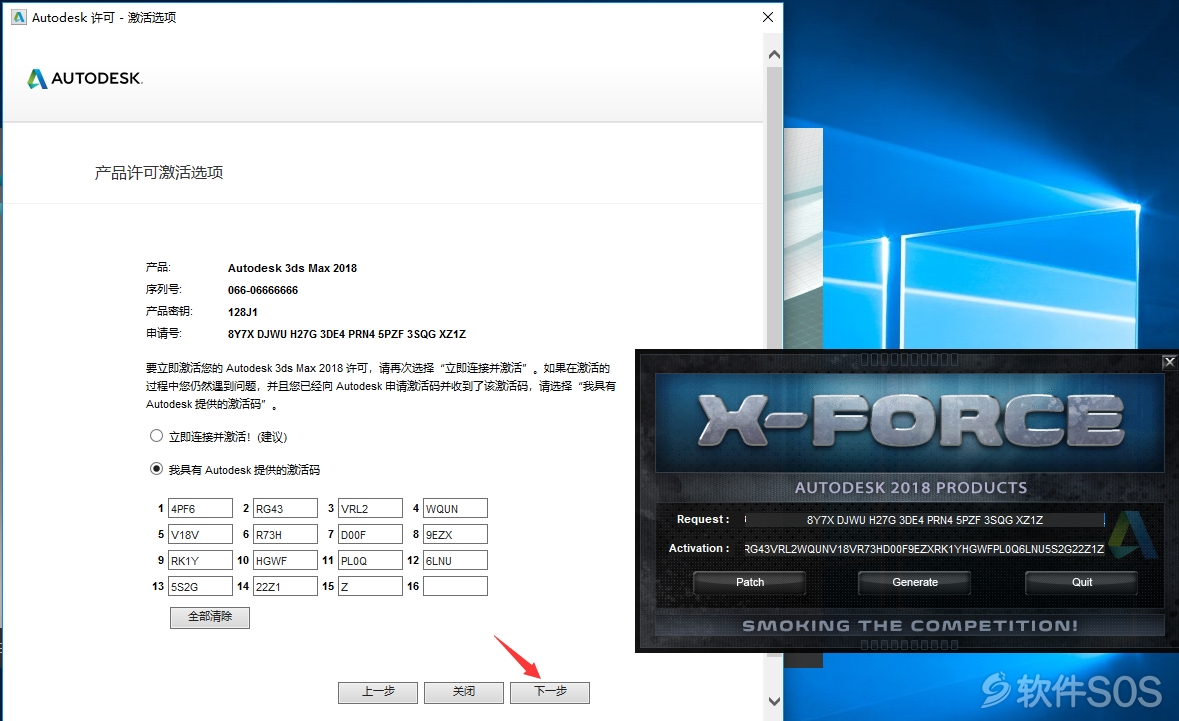Click the 全部清除 clear all button
Viewport: 1179px width, 721px height.
pyautogui.click(x=210, y=617)
